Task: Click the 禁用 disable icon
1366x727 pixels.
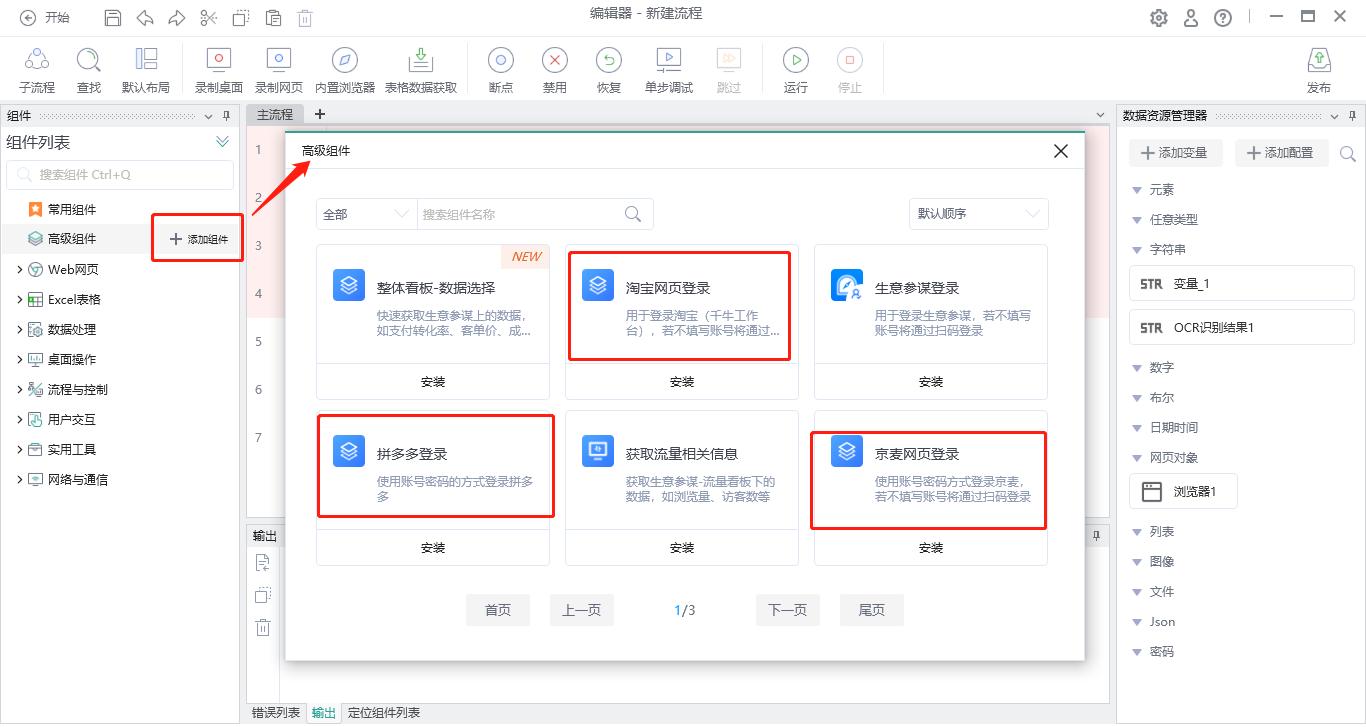Action: (555, 60)
